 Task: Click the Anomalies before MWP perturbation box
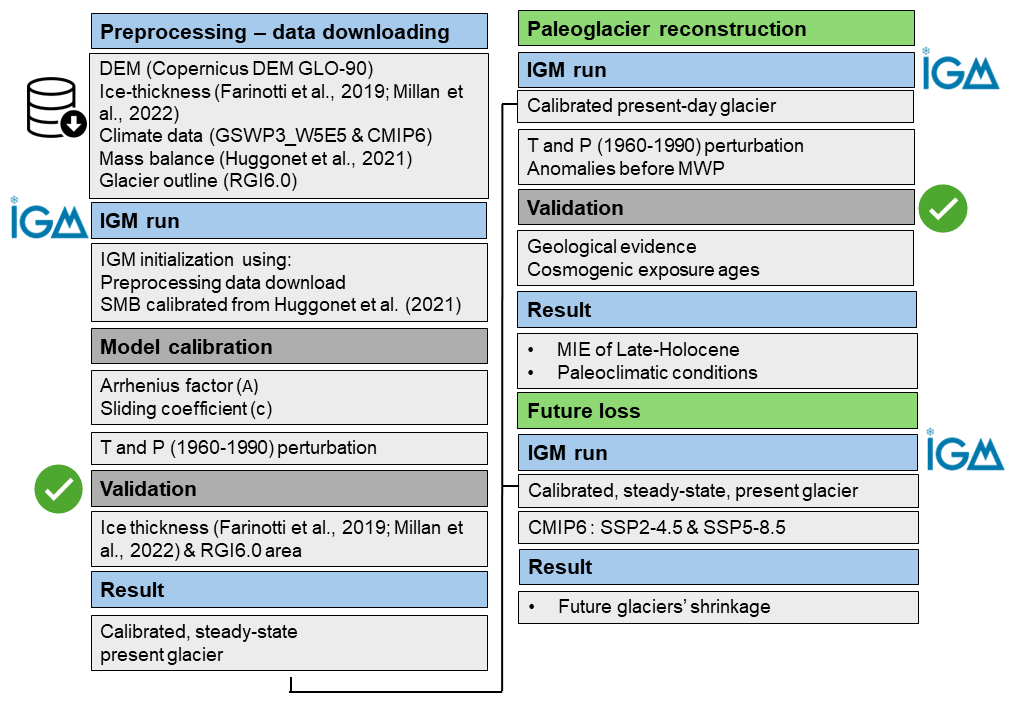pos(716,156)
